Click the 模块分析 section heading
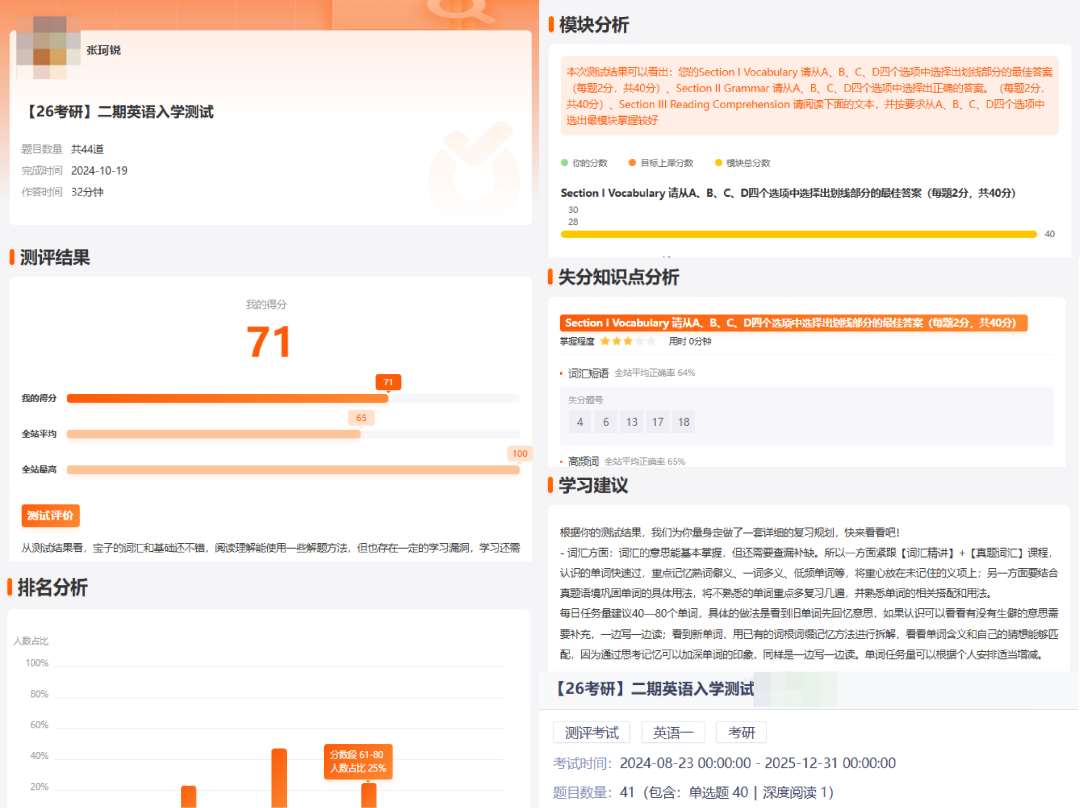Image resolution: width=1080 pixels, height=808 pixels. [594, 25]
